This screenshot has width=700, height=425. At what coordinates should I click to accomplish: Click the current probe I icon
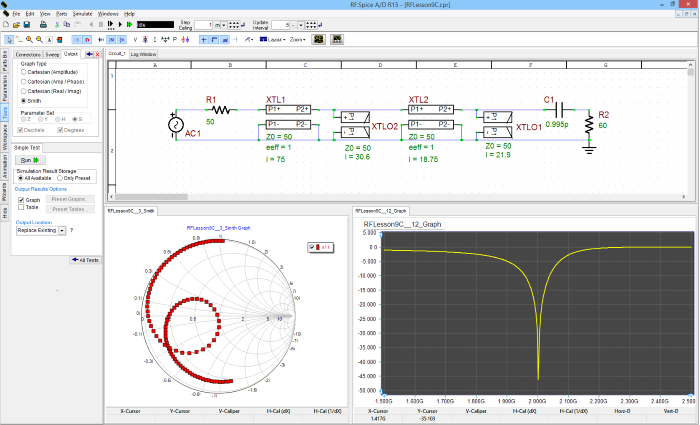point(155,40)
